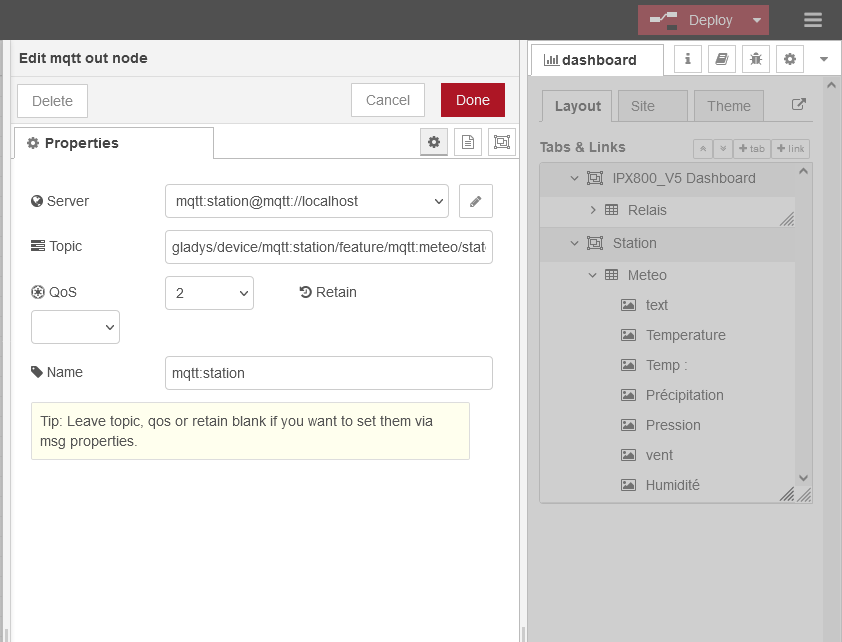Expand the Relais group
This screenshot has width=842, height=642.
click(x=593, y=210)
